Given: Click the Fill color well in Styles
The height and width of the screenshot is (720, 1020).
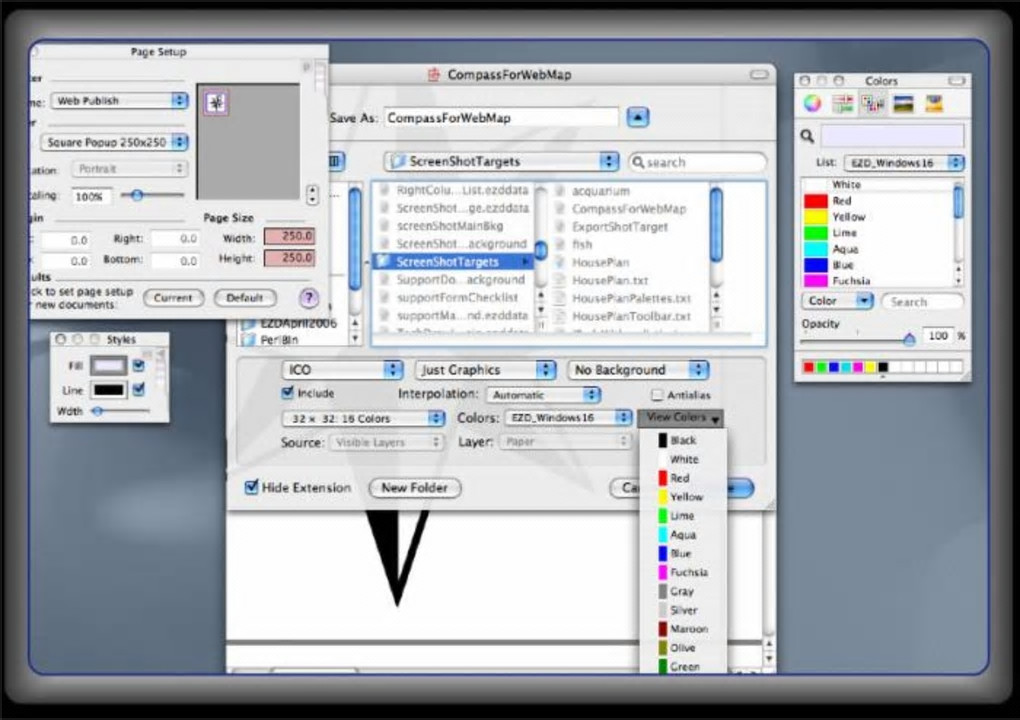Looking at the screenshot, I should (109, 366).
